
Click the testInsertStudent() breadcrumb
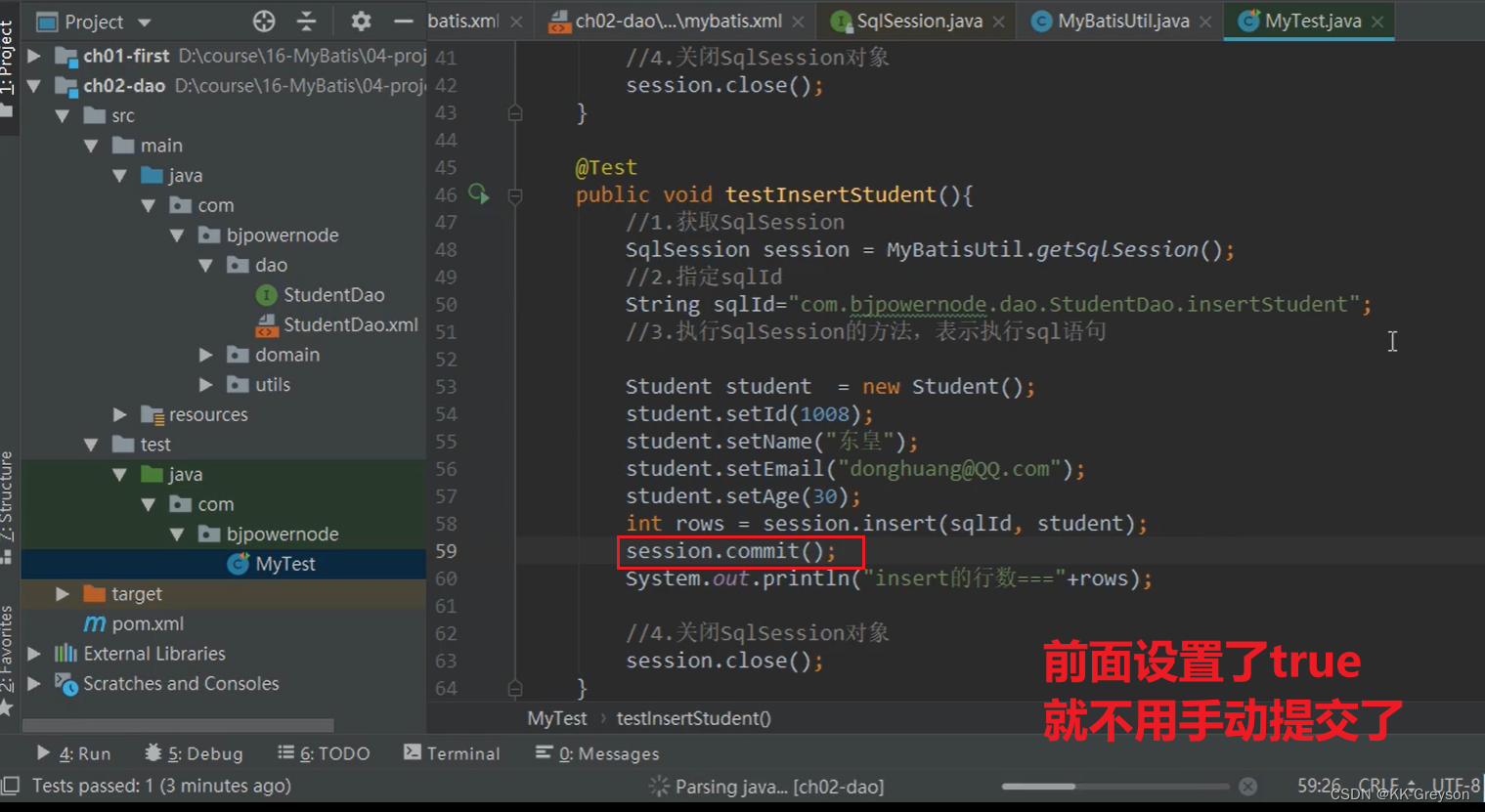point(693,718)
